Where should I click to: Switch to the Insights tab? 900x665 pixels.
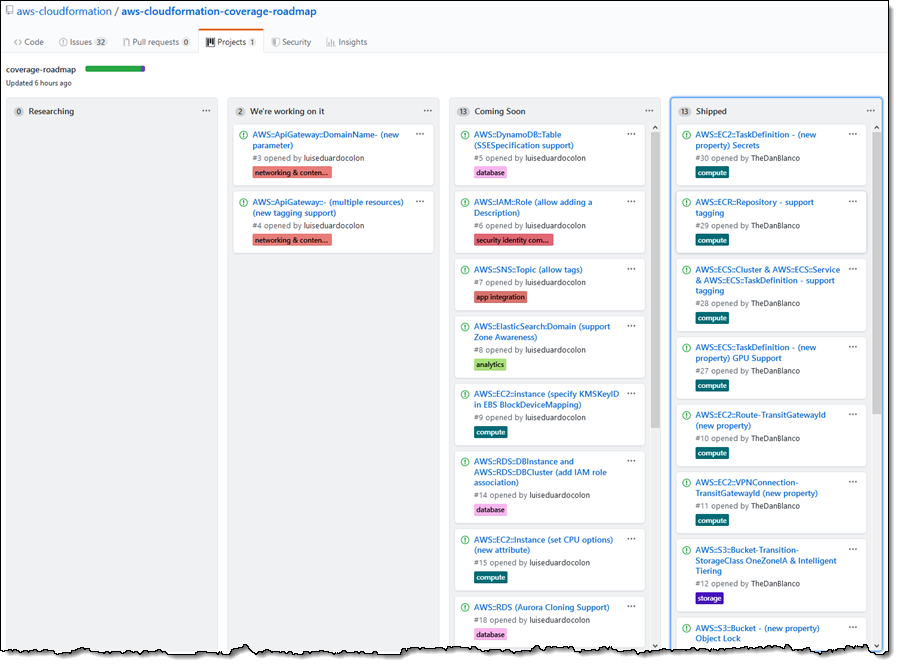[346, 42]
